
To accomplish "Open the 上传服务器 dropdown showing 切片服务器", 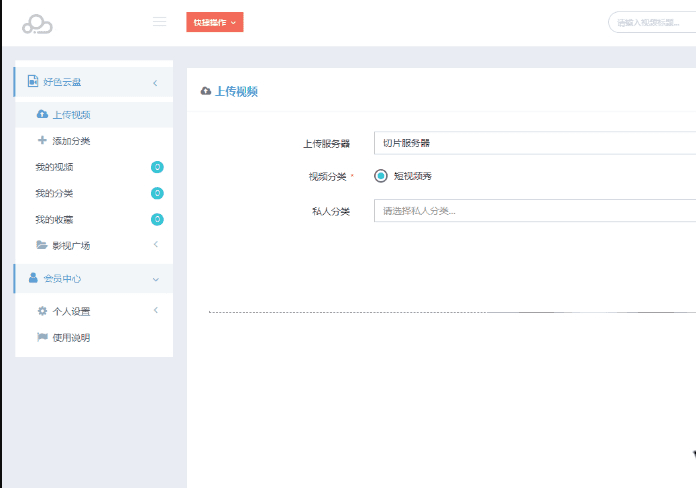I will 534,143.
